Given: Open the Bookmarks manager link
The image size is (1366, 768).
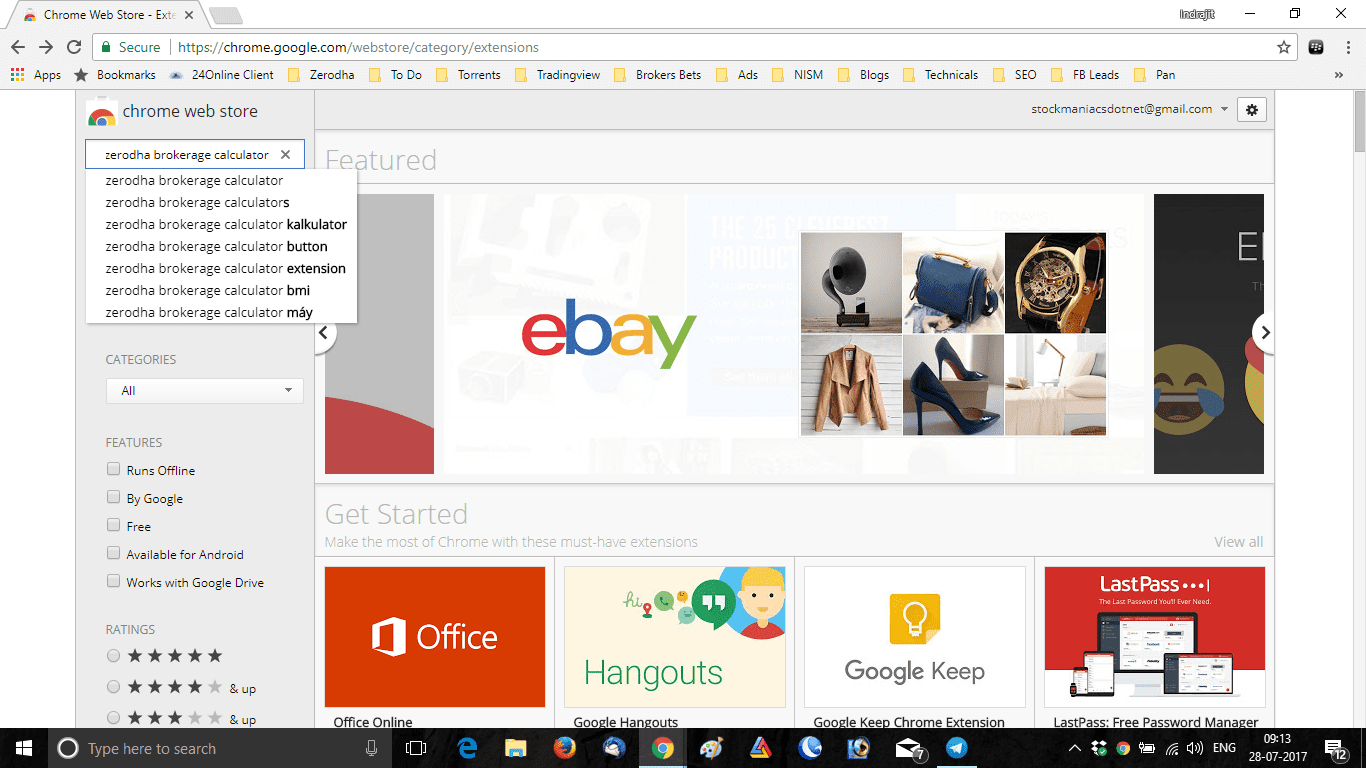Looking at the screenshot, I should pyautogui.click(x=115, y=75).
